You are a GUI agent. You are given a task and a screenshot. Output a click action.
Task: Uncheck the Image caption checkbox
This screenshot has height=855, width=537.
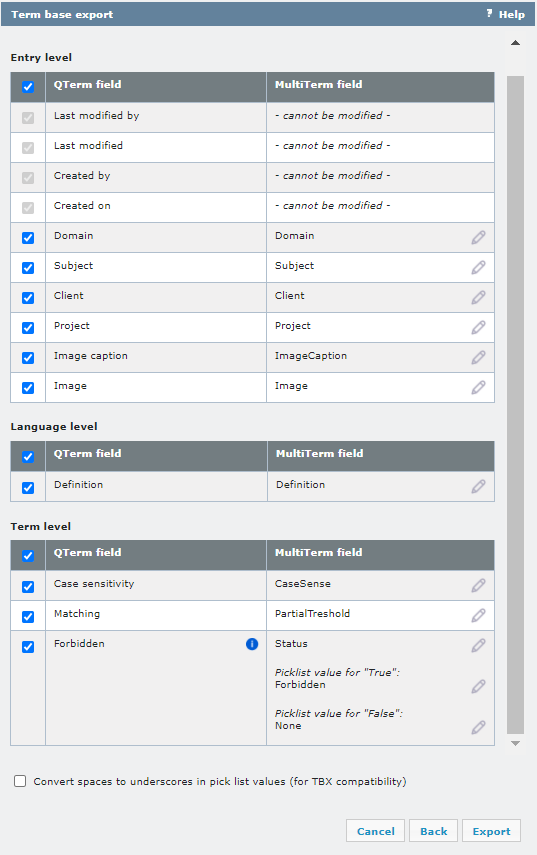point(28,358)
